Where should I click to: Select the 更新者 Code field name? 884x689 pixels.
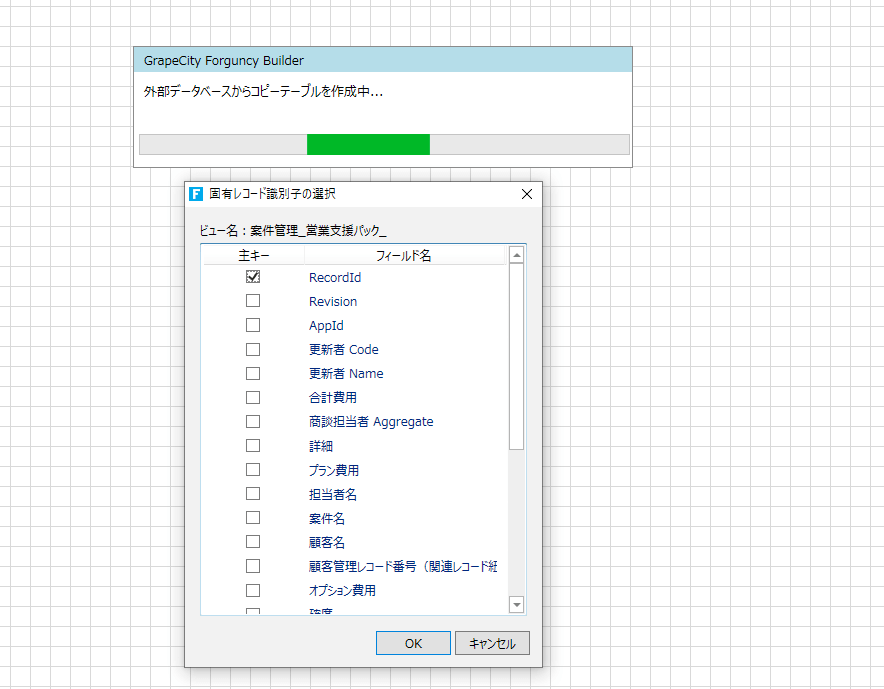(x=344, y=350)
